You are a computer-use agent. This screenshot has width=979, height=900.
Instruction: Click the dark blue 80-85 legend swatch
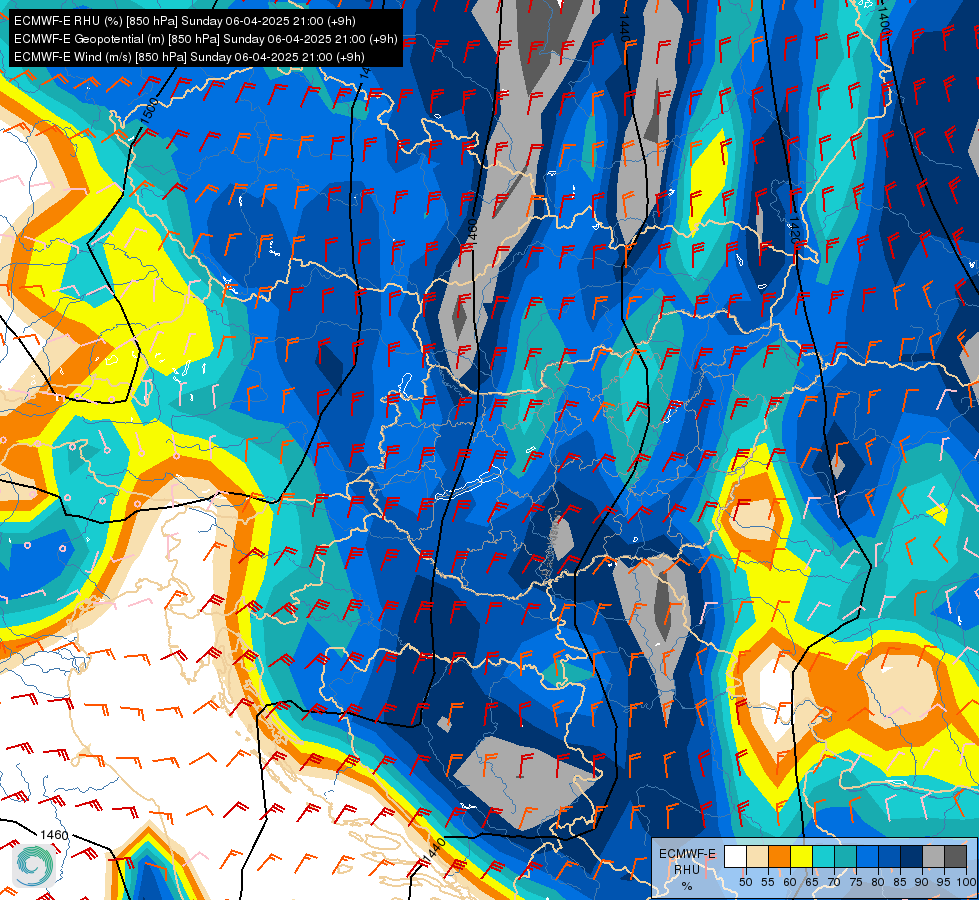tap(890, 856)
